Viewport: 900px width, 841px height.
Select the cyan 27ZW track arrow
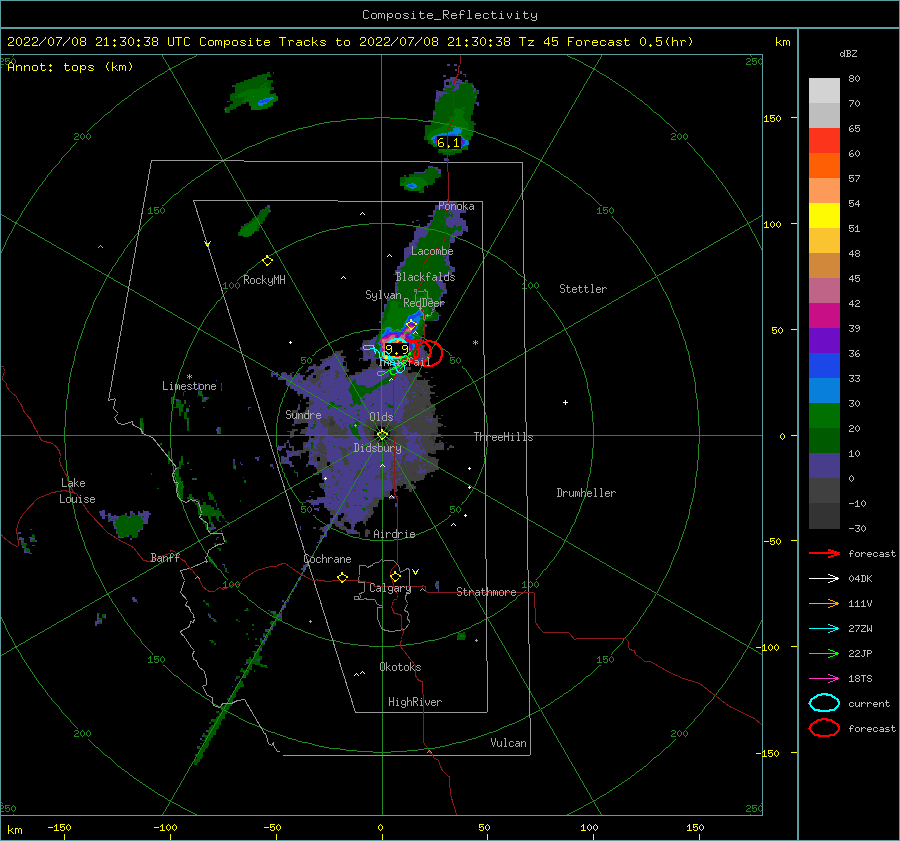tap(824, 629)
